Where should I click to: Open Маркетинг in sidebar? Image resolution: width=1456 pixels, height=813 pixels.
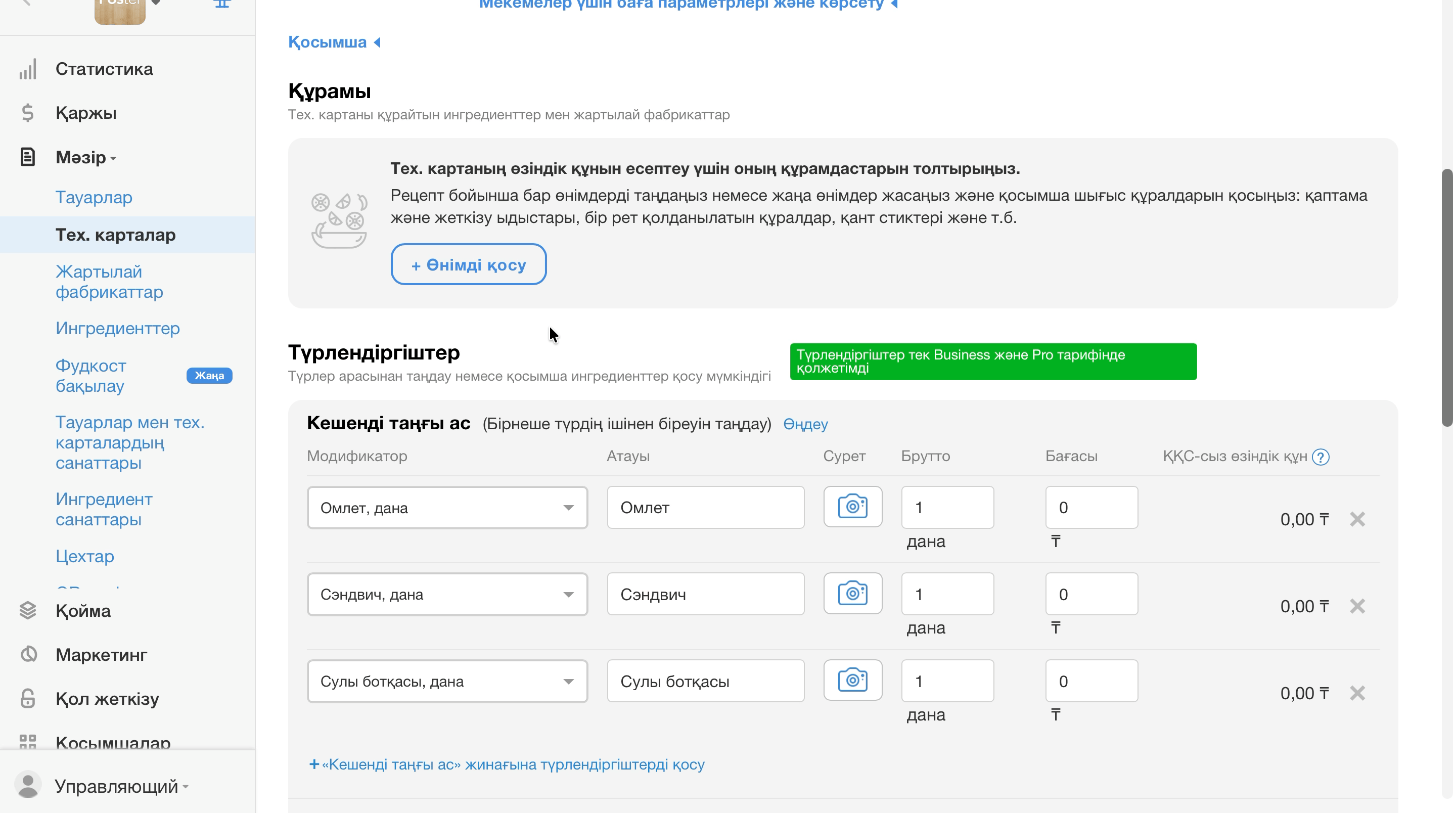coord(101,655)
